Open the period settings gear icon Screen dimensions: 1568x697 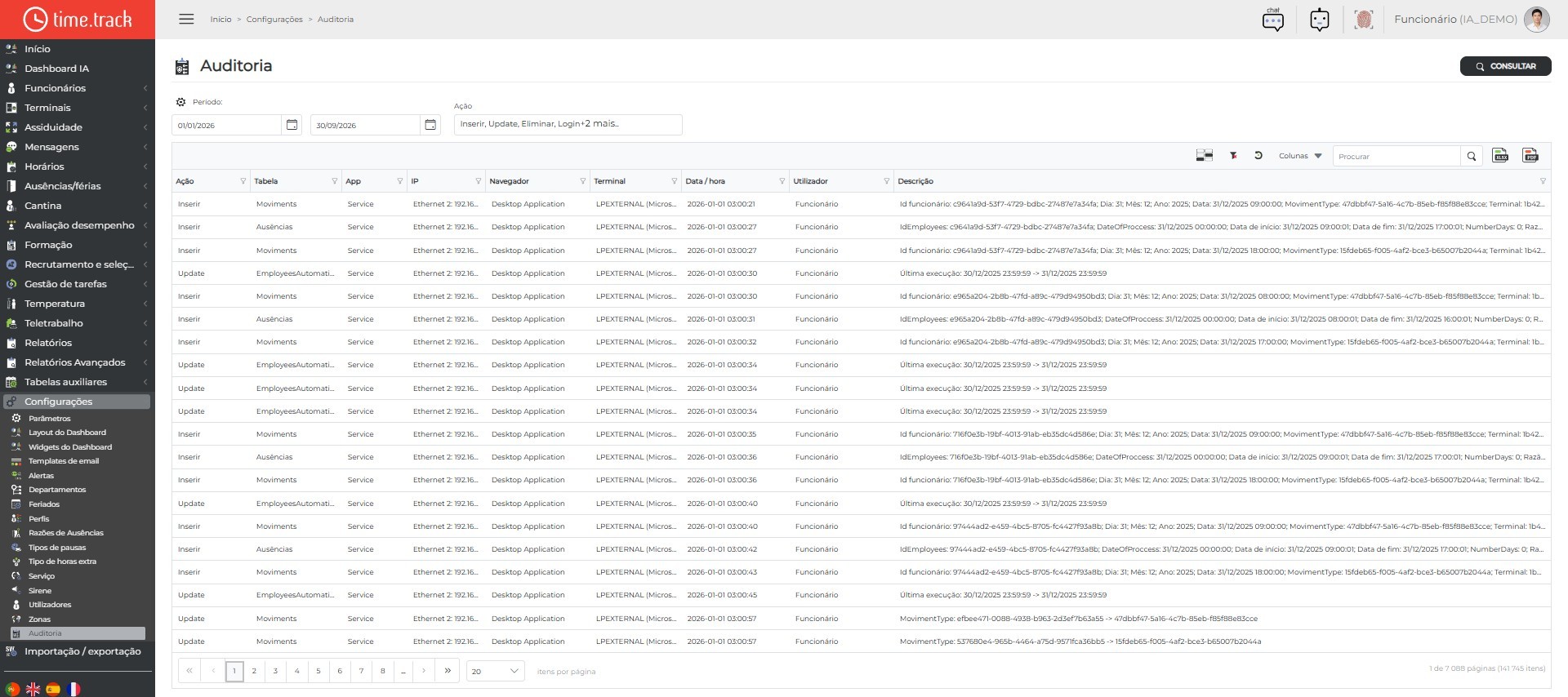181,102
